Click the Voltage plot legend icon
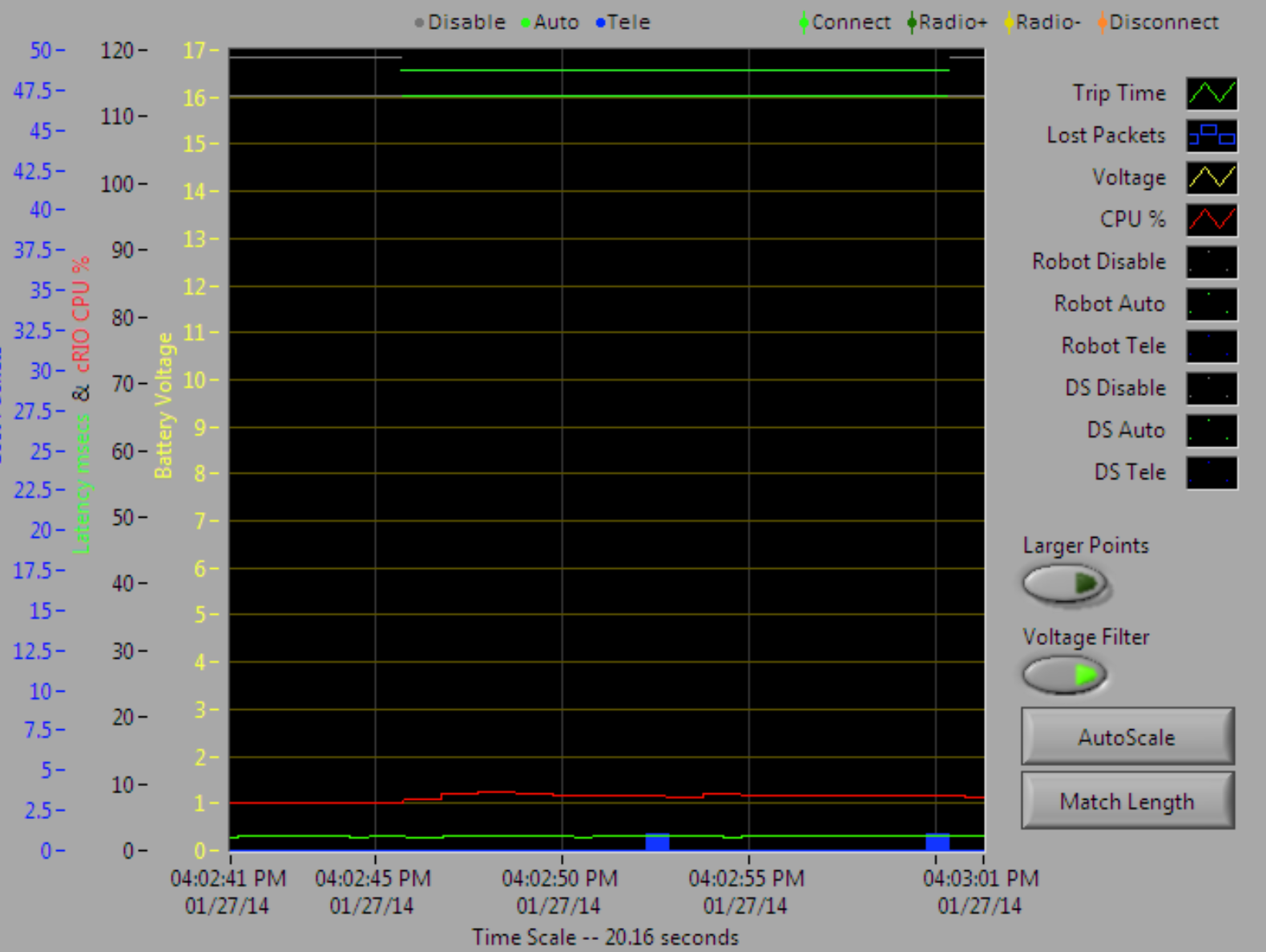The height and width of the screenshot is (952, 1266). coord(1212,177)
